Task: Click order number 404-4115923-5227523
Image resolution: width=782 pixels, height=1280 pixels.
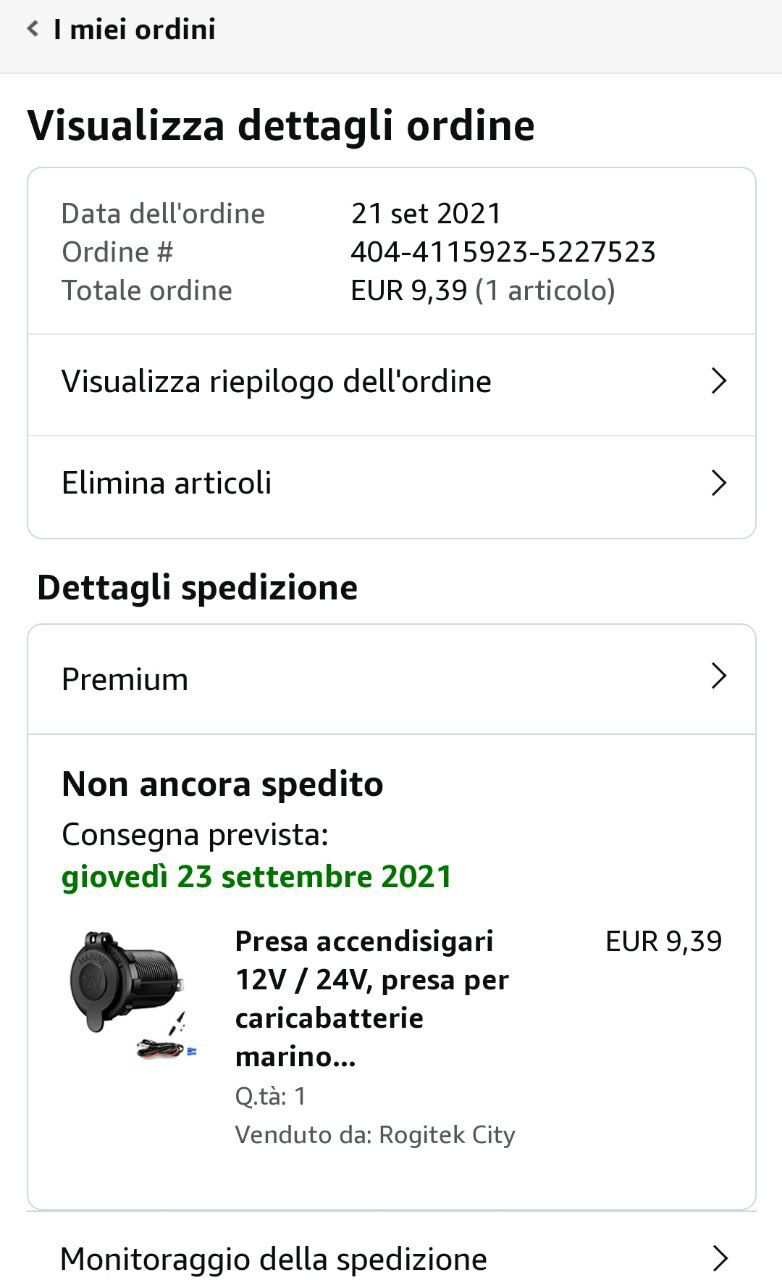Action: [503, 252]
